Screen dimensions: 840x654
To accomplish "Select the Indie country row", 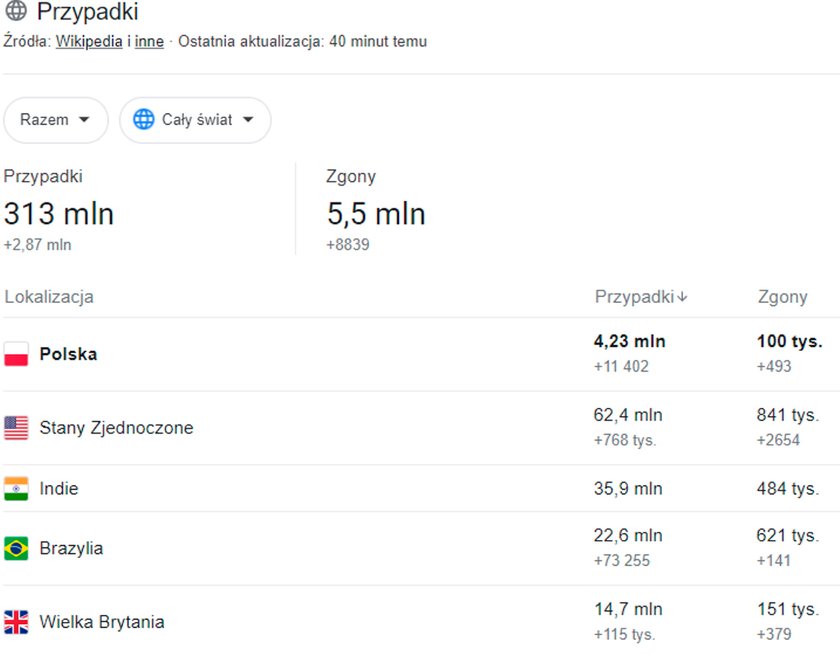I will pos(420,488).
